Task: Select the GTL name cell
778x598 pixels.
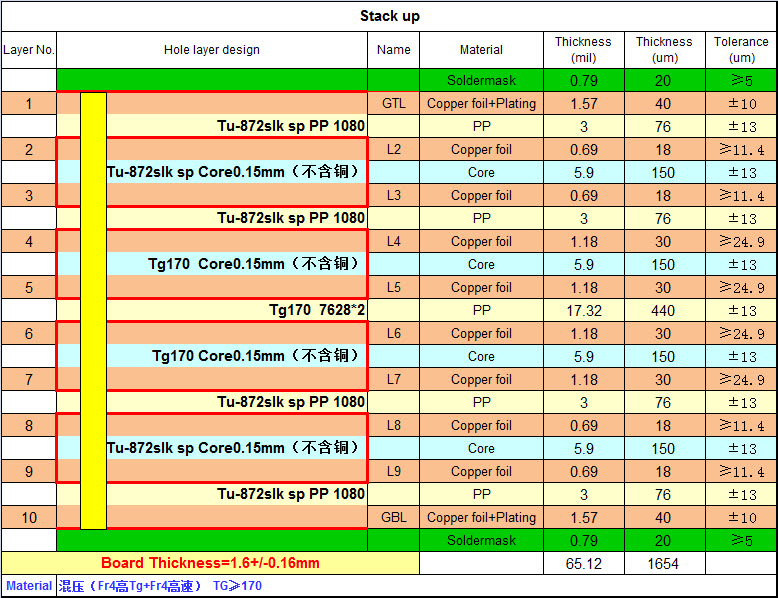Action: coord(394,103)
